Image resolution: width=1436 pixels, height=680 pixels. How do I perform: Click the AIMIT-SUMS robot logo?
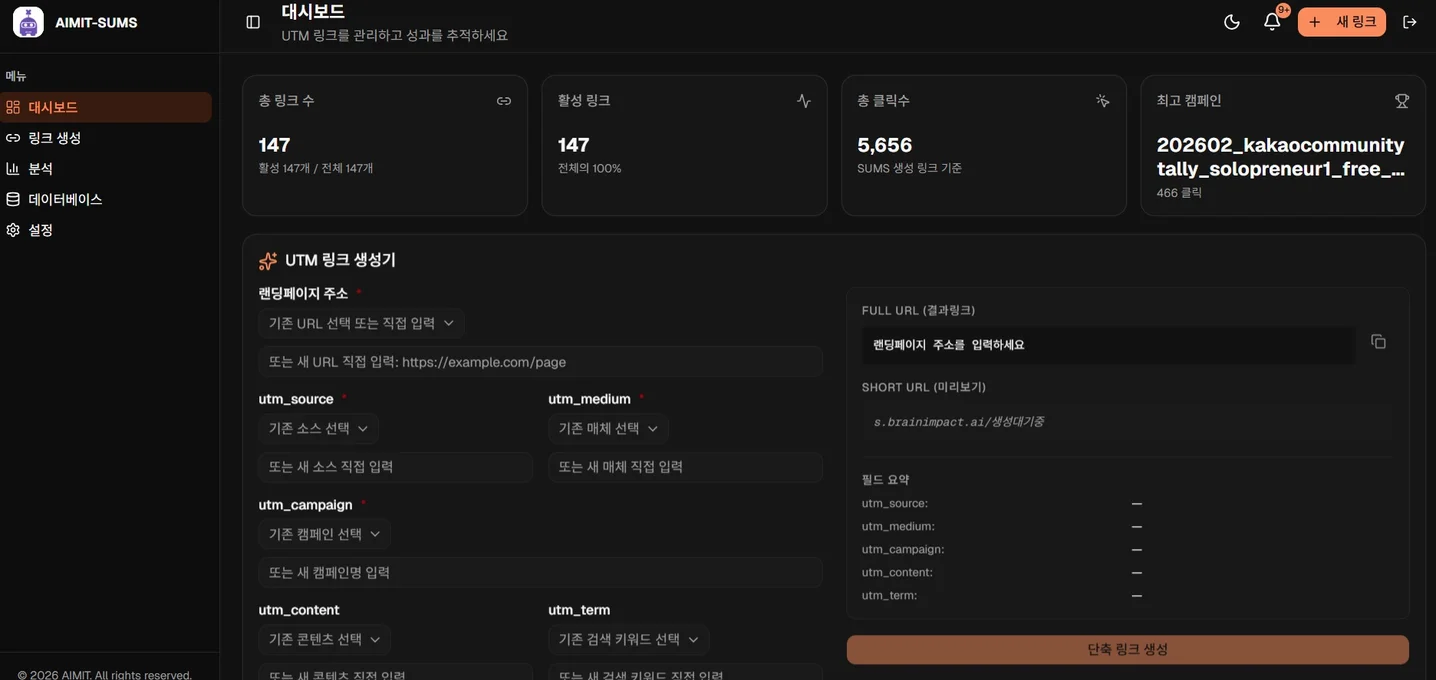pyautogui.click(x=28, y=22)
